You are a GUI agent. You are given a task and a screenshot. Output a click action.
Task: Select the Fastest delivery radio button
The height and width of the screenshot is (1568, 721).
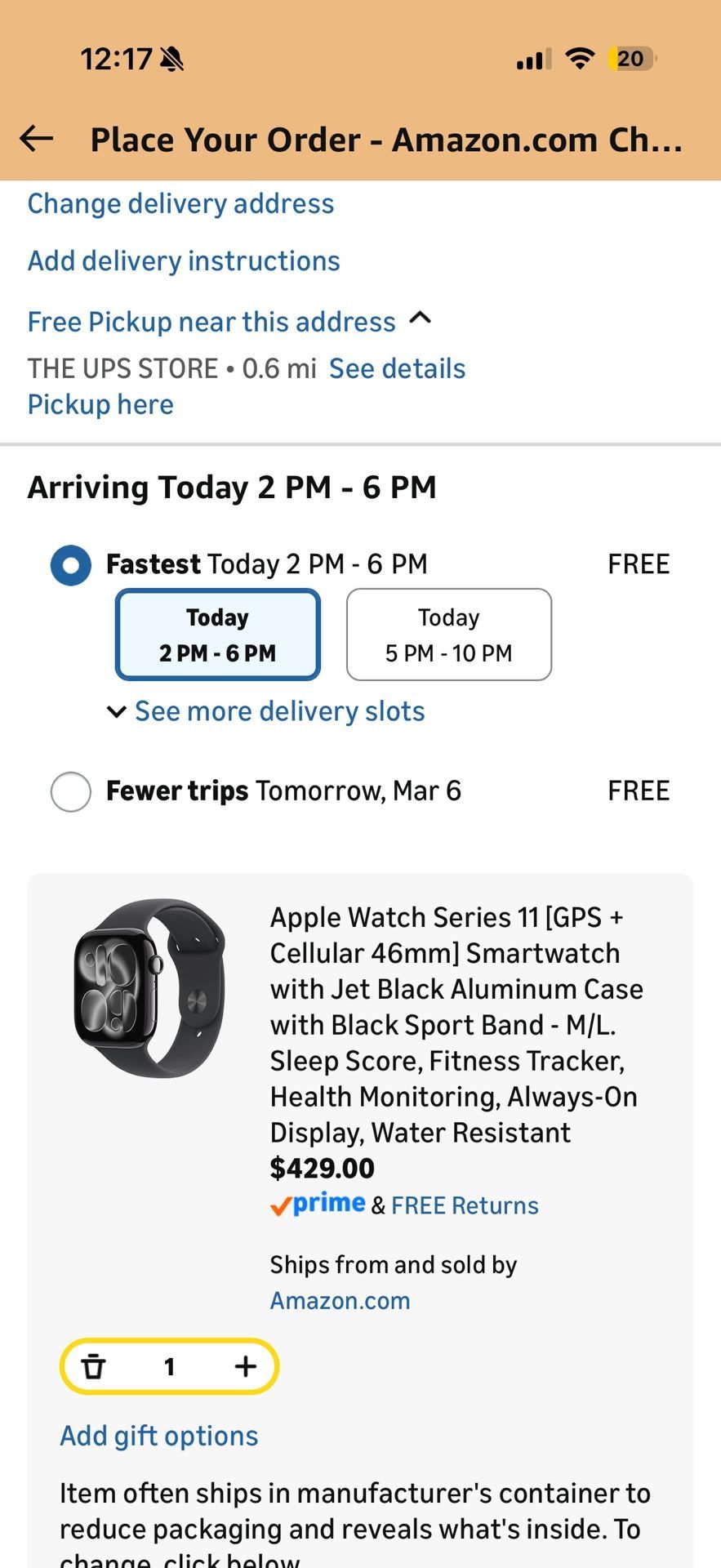71,565
